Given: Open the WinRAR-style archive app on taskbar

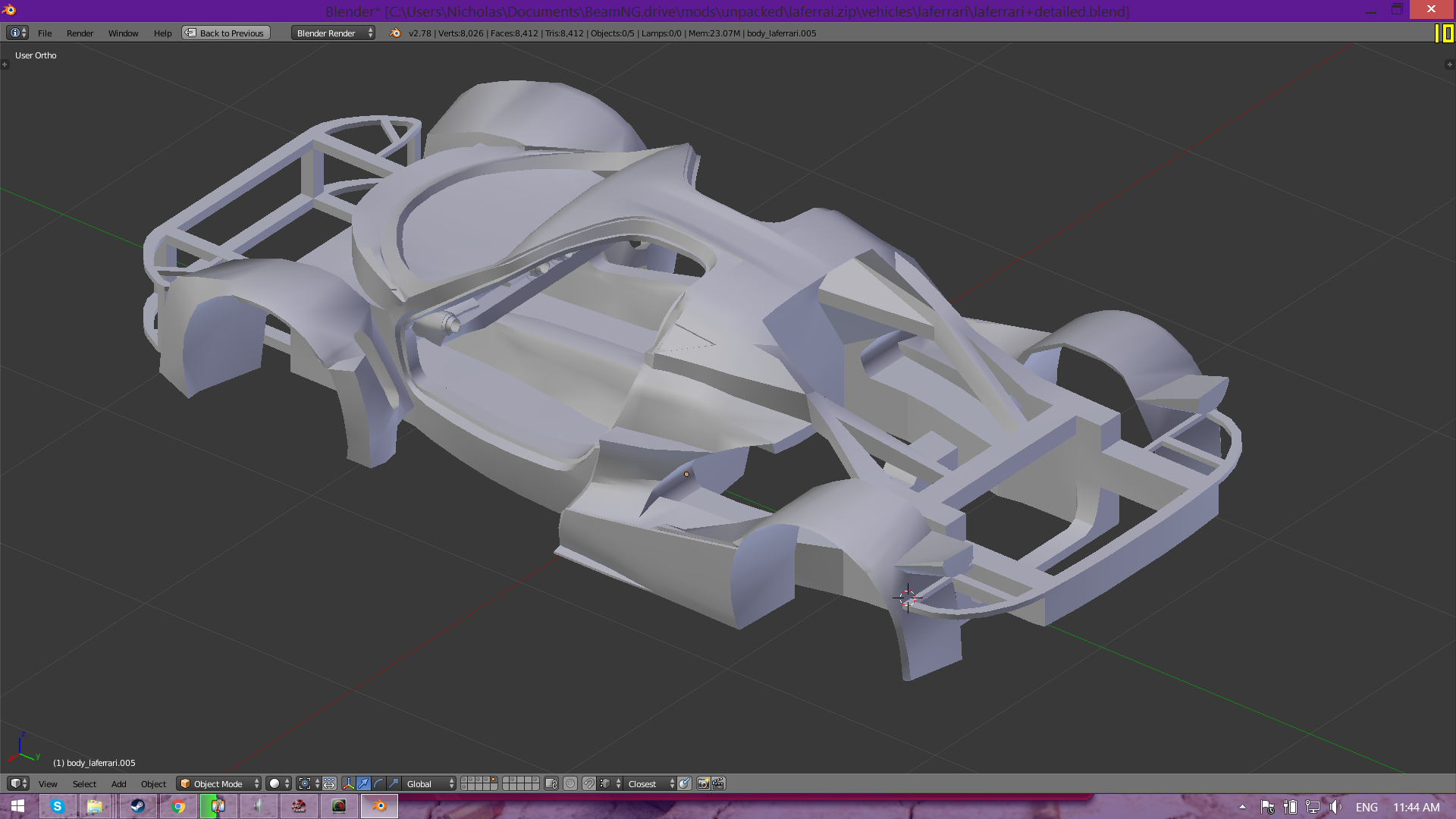Looking at the screenshot, I should pyautogui.click(x=218, y=806).
